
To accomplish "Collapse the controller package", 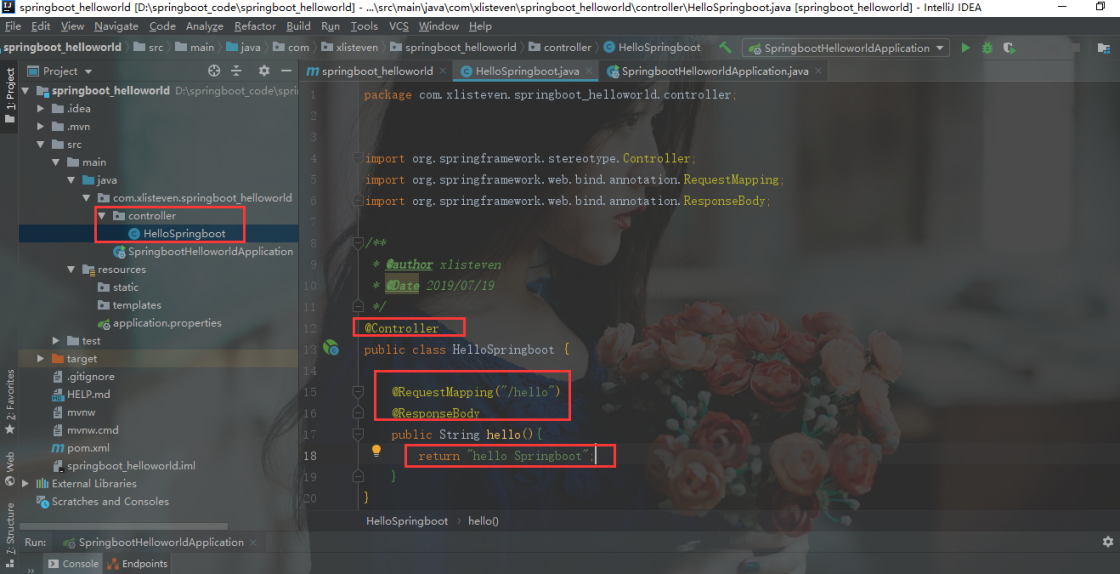I will pos(101,216).
